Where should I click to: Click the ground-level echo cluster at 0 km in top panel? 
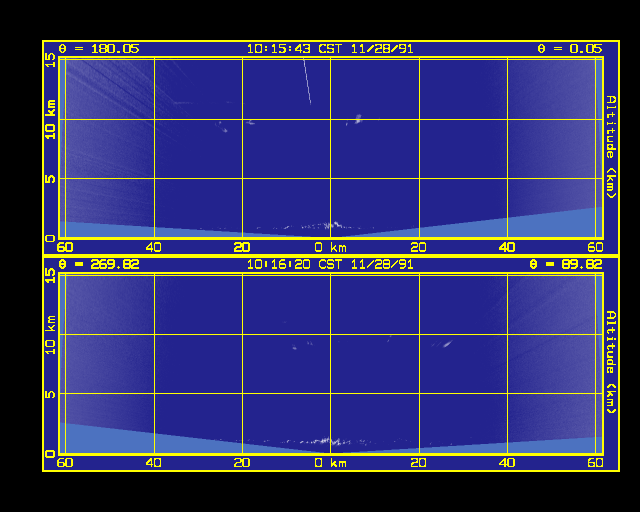[331, 225]
